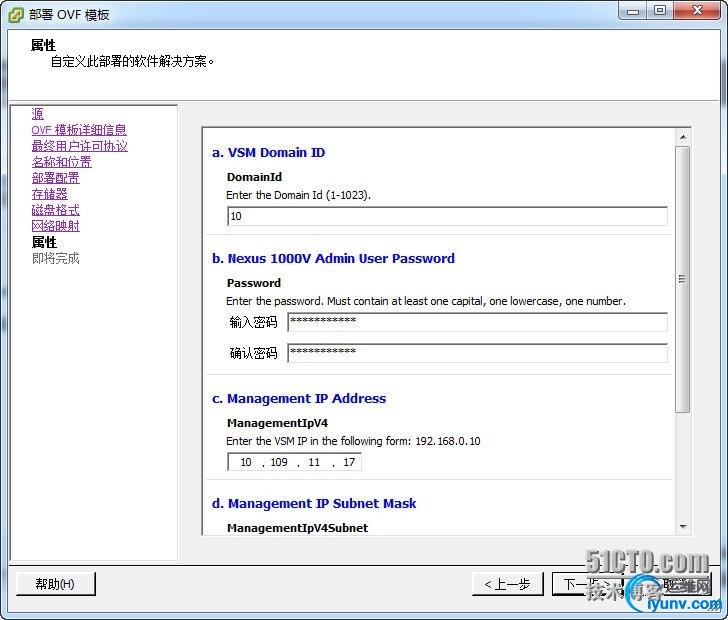Click the 下一步 next button
Screen dimensions: 728x620
pyautogui.click(x=587, y=584)
